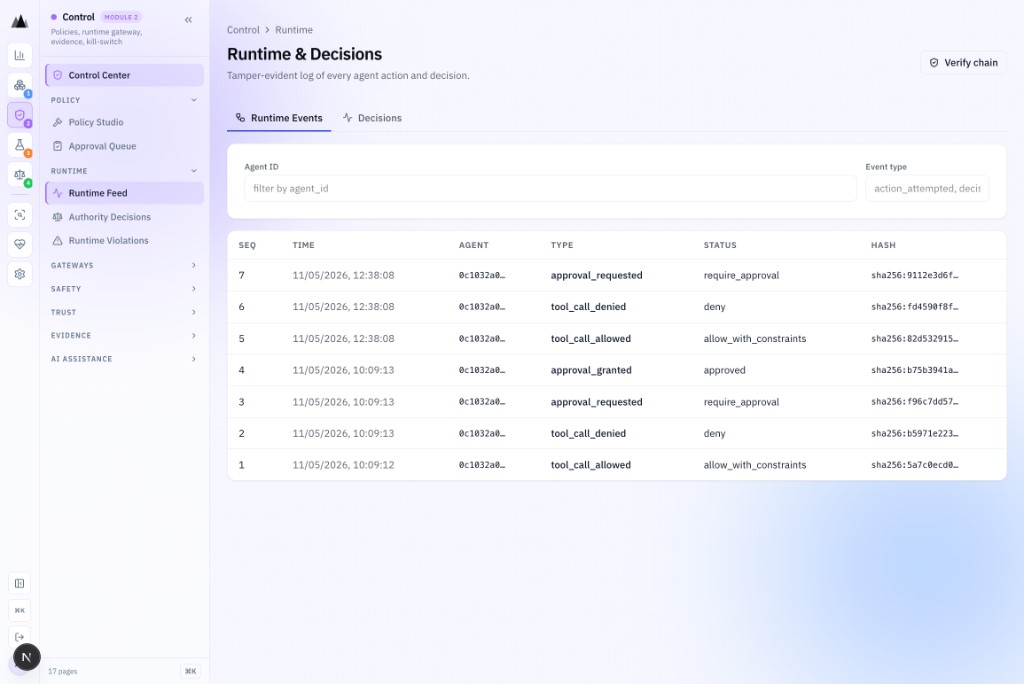Click the TYPE column header
1024x684 pixels.
coord(562,246)
